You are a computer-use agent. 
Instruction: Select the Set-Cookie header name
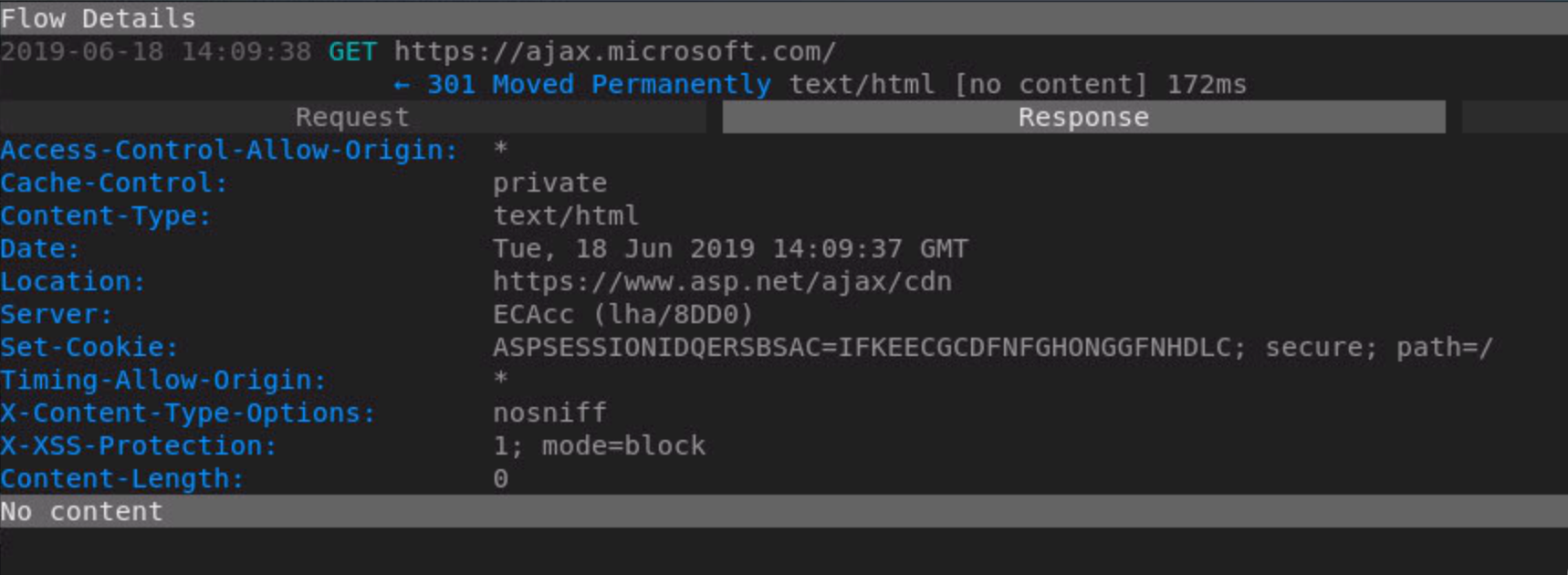pos(89,348)
